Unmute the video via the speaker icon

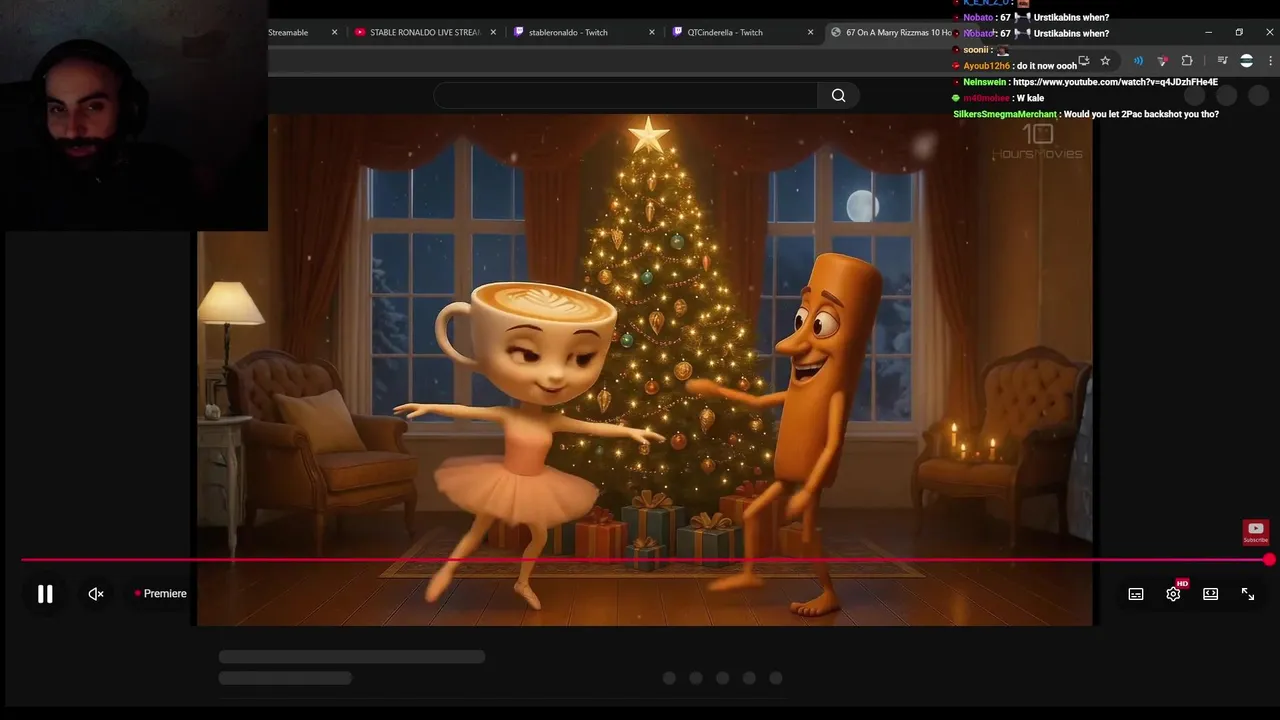coord(96,594)
